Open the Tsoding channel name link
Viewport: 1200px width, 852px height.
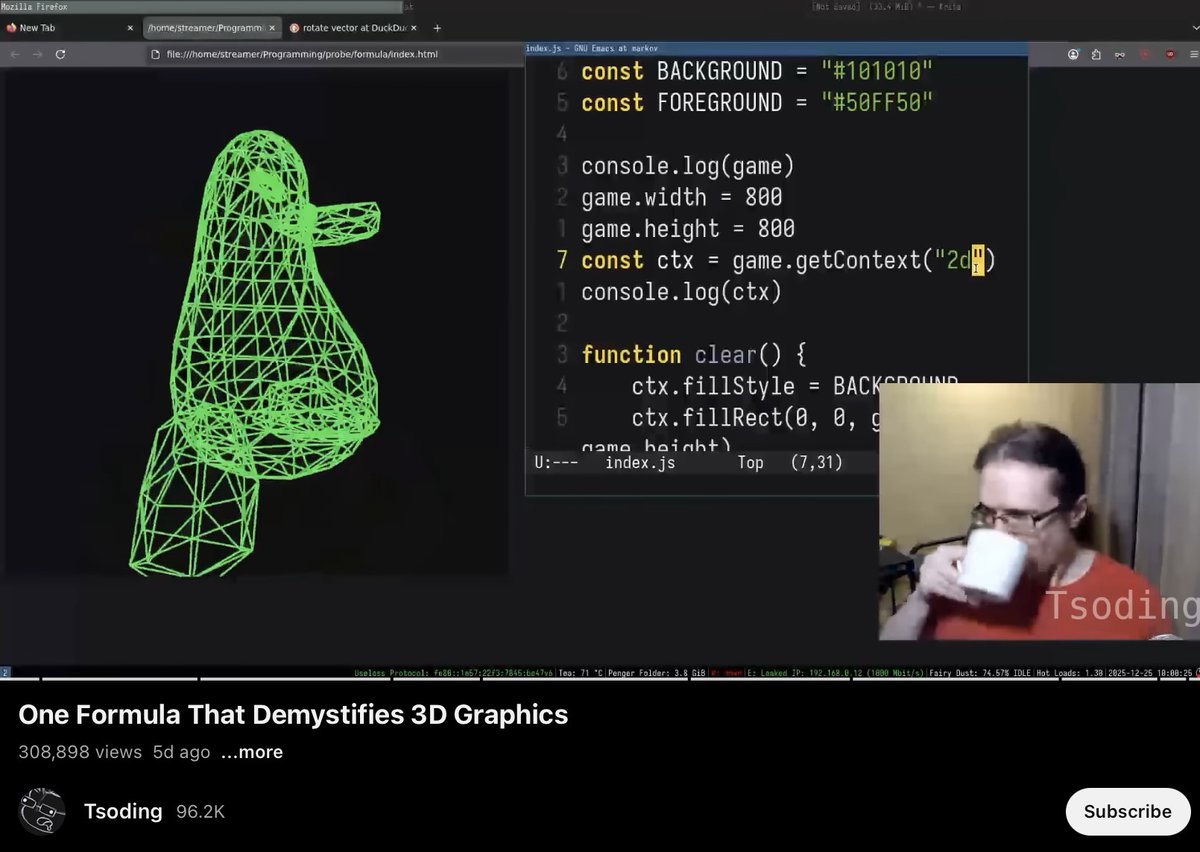(123, 811)
